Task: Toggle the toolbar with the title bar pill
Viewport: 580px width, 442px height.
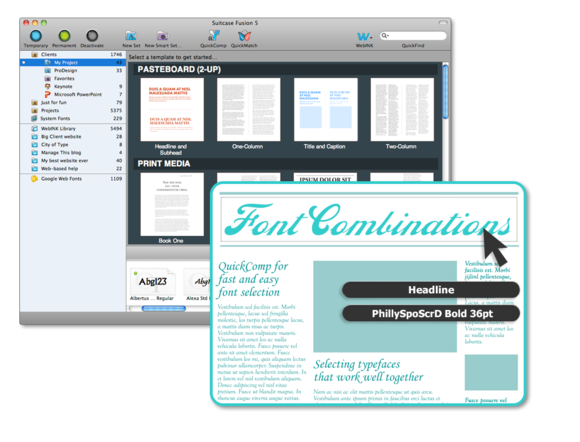Action: pos(443,23)
